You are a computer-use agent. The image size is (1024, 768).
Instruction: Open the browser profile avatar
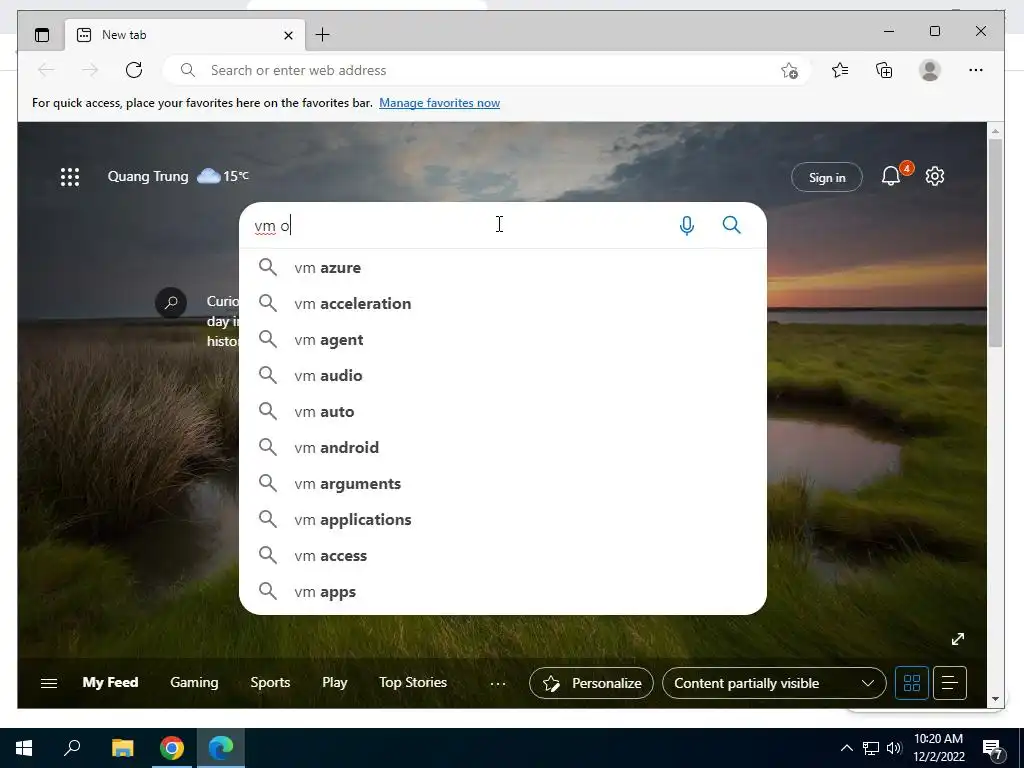(x=929, y=70)
